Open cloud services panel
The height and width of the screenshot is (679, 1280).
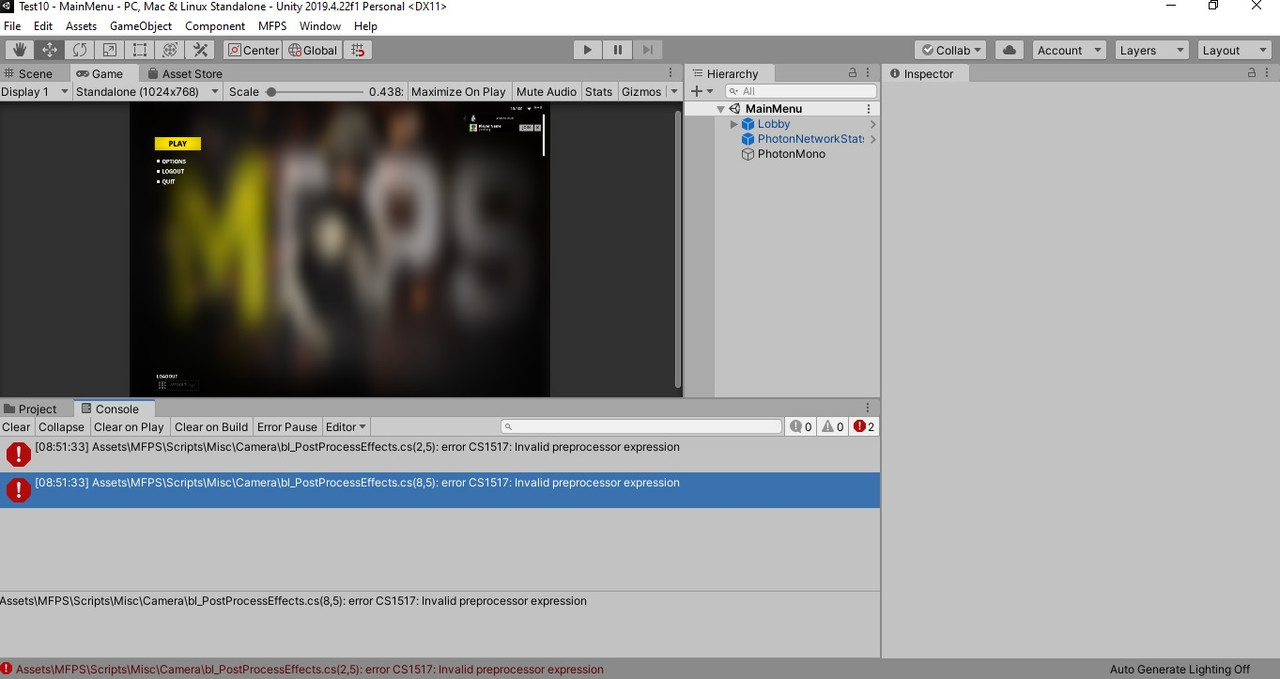click(x=1009, y=50)
